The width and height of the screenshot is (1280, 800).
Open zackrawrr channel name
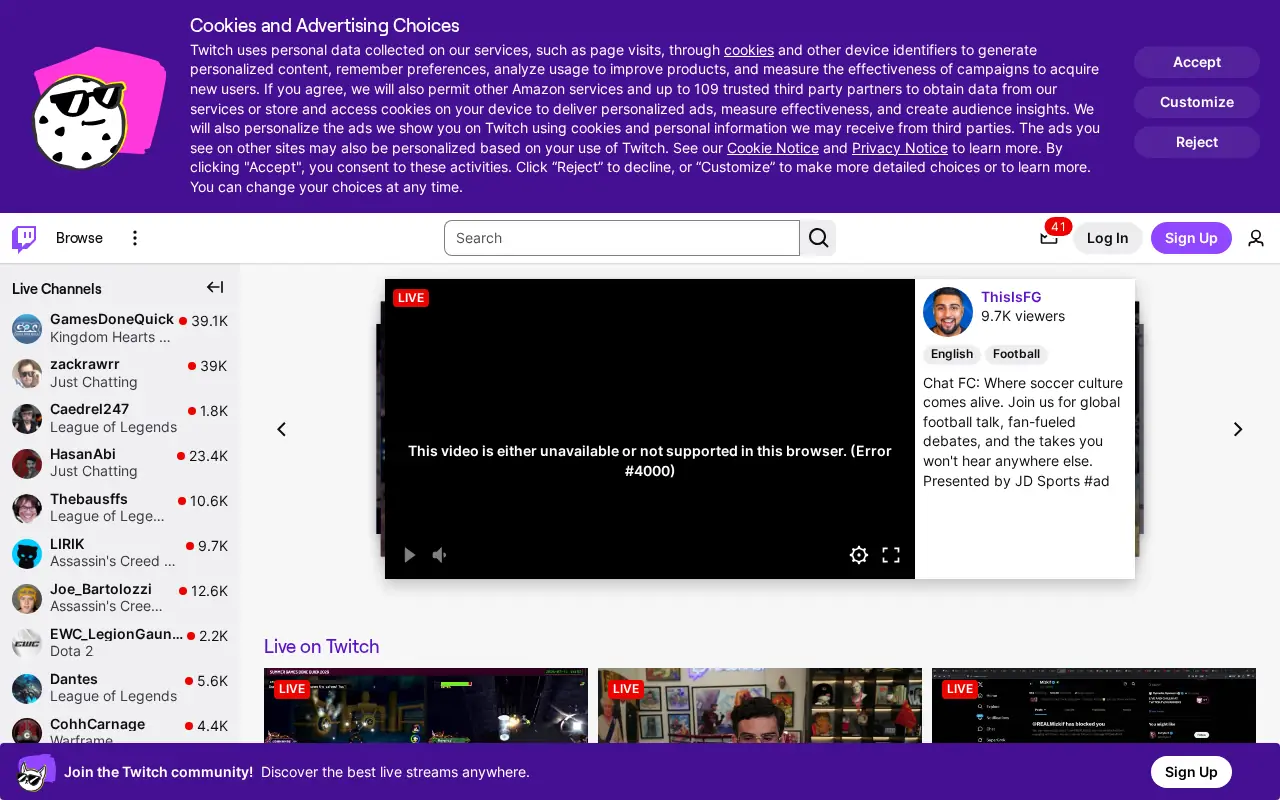85,364
